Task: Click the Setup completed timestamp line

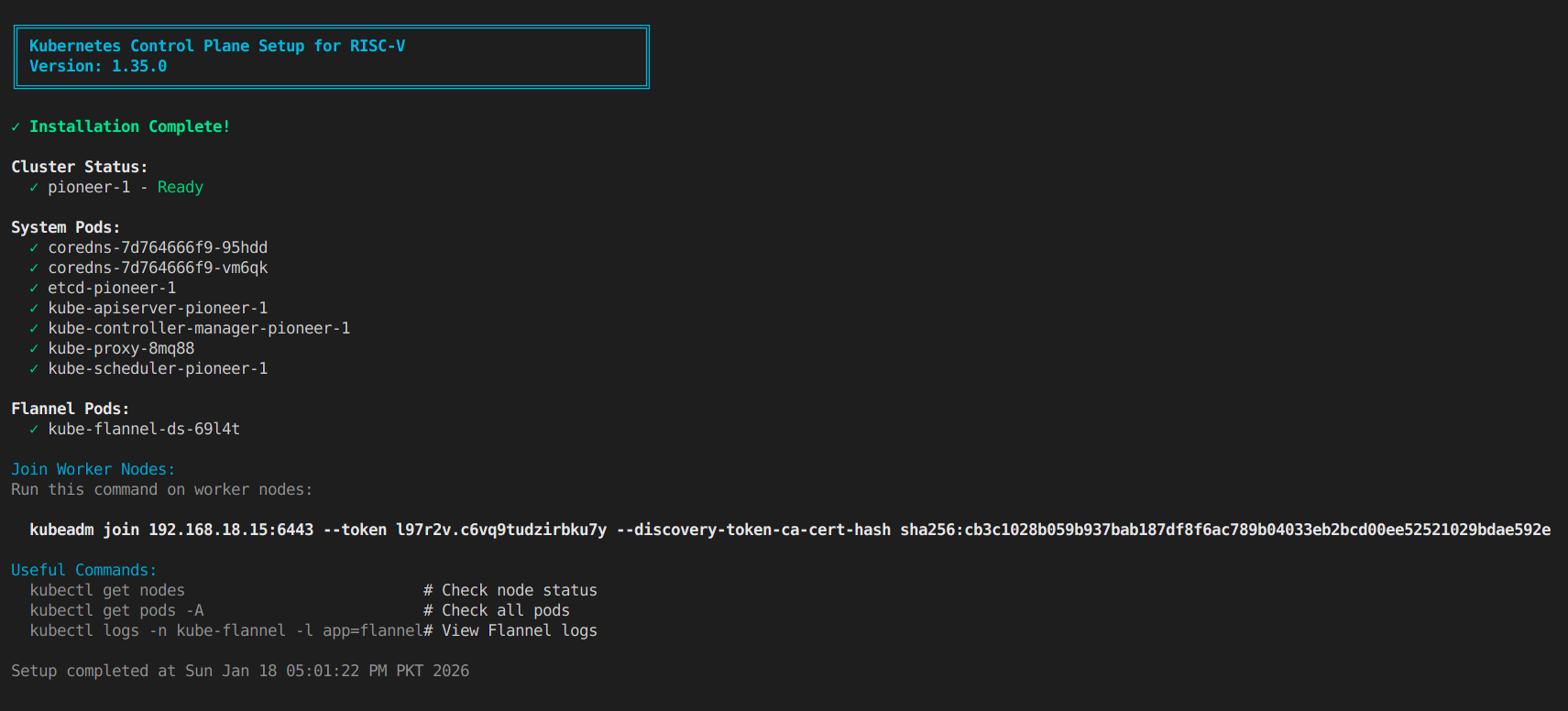Action: pyautogui.click(x=240, y=671)
